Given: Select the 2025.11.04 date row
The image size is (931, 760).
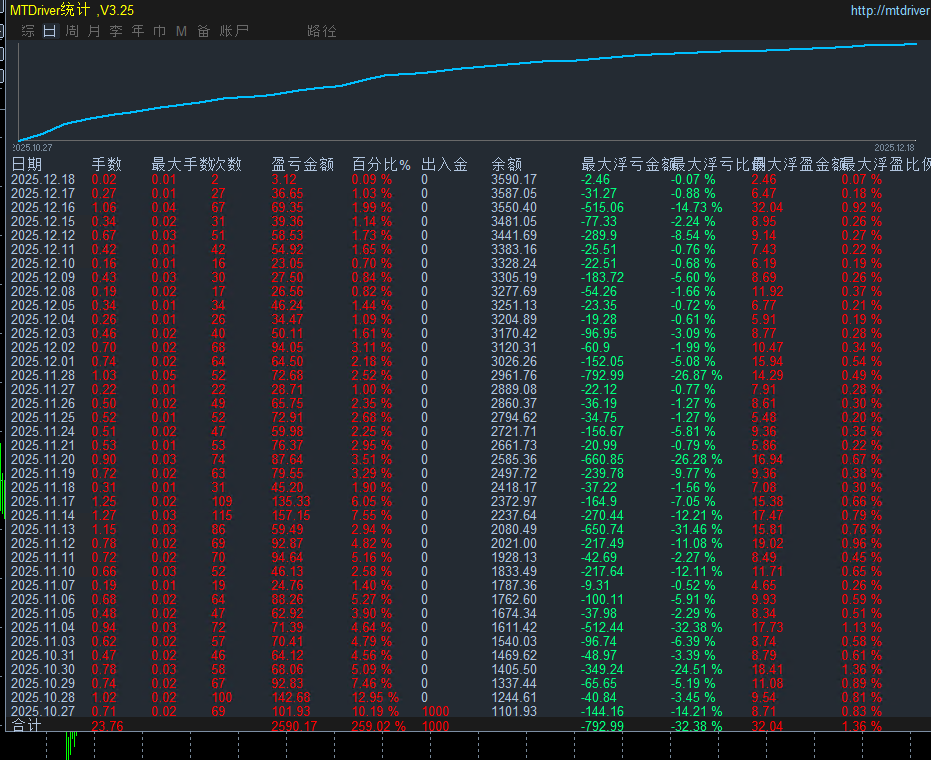Looking at the screenshot, I should point(43,627).
